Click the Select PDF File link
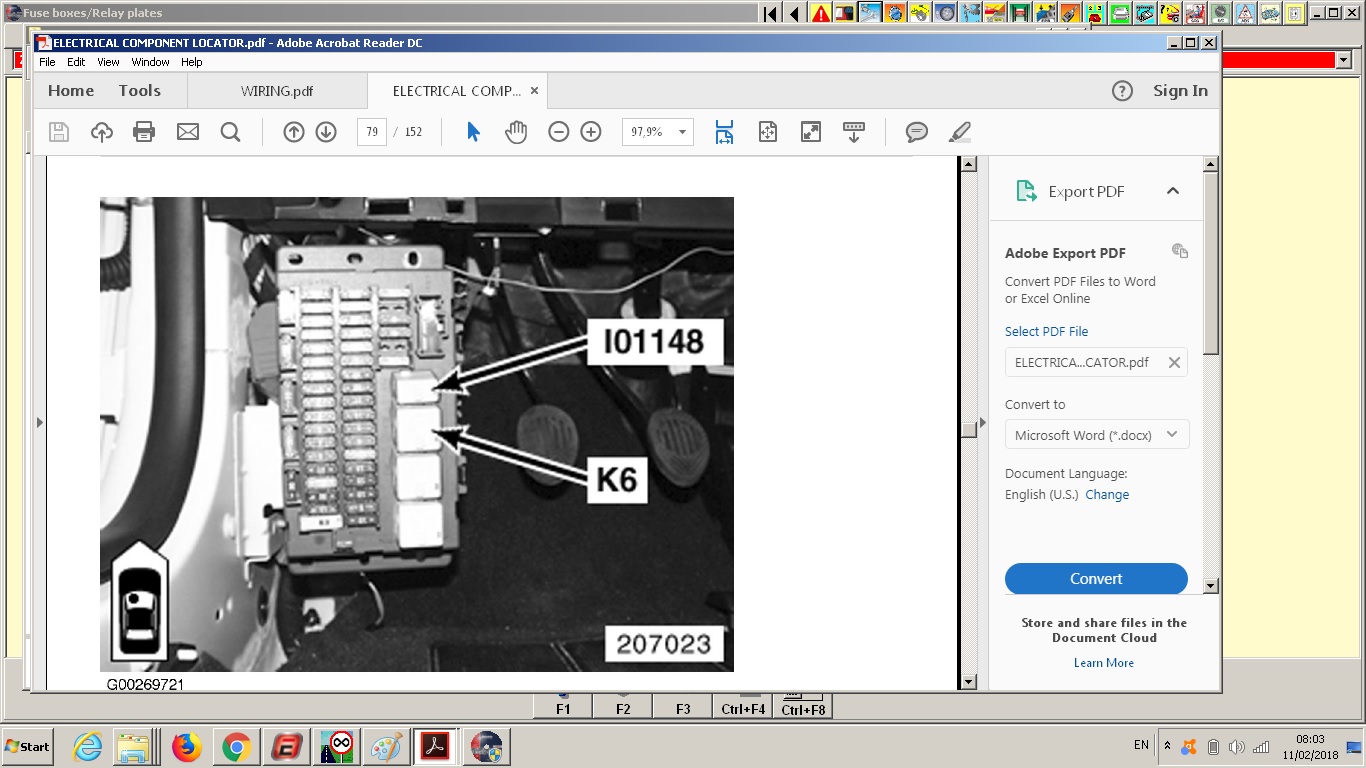This screenshot has height=768, width=1366. point(1046,331)
